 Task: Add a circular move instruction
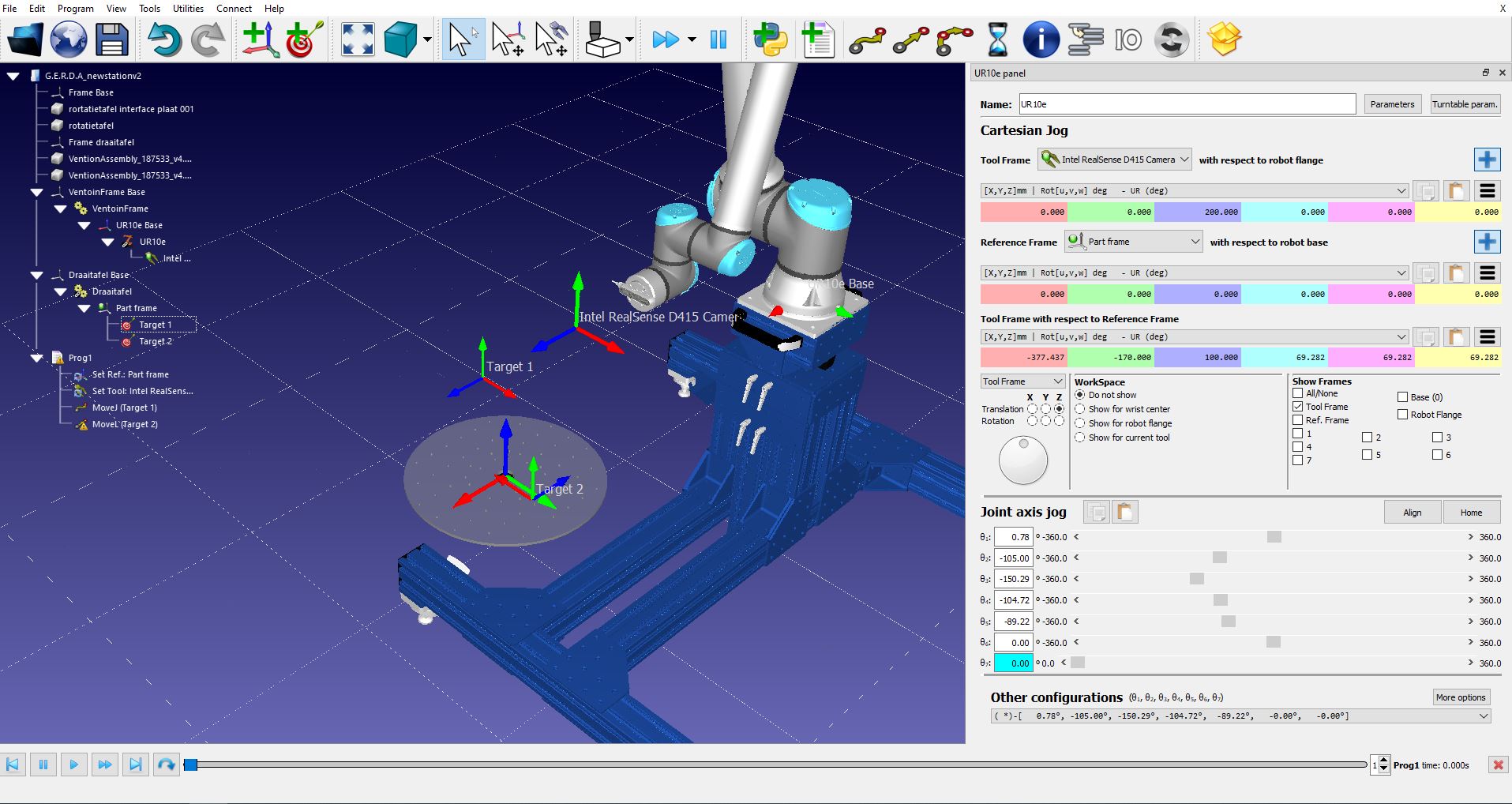(955, 39)
